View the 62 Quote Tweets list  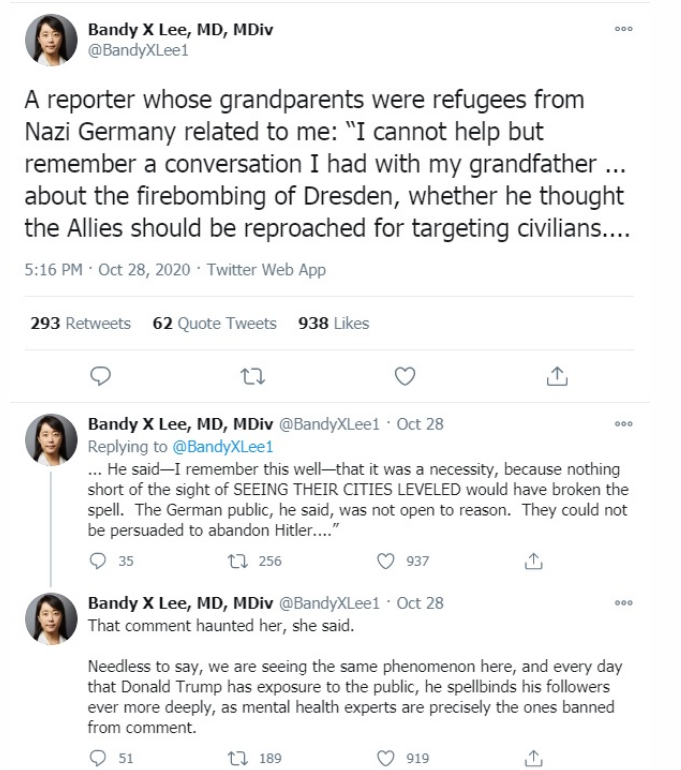pos(215,323)
